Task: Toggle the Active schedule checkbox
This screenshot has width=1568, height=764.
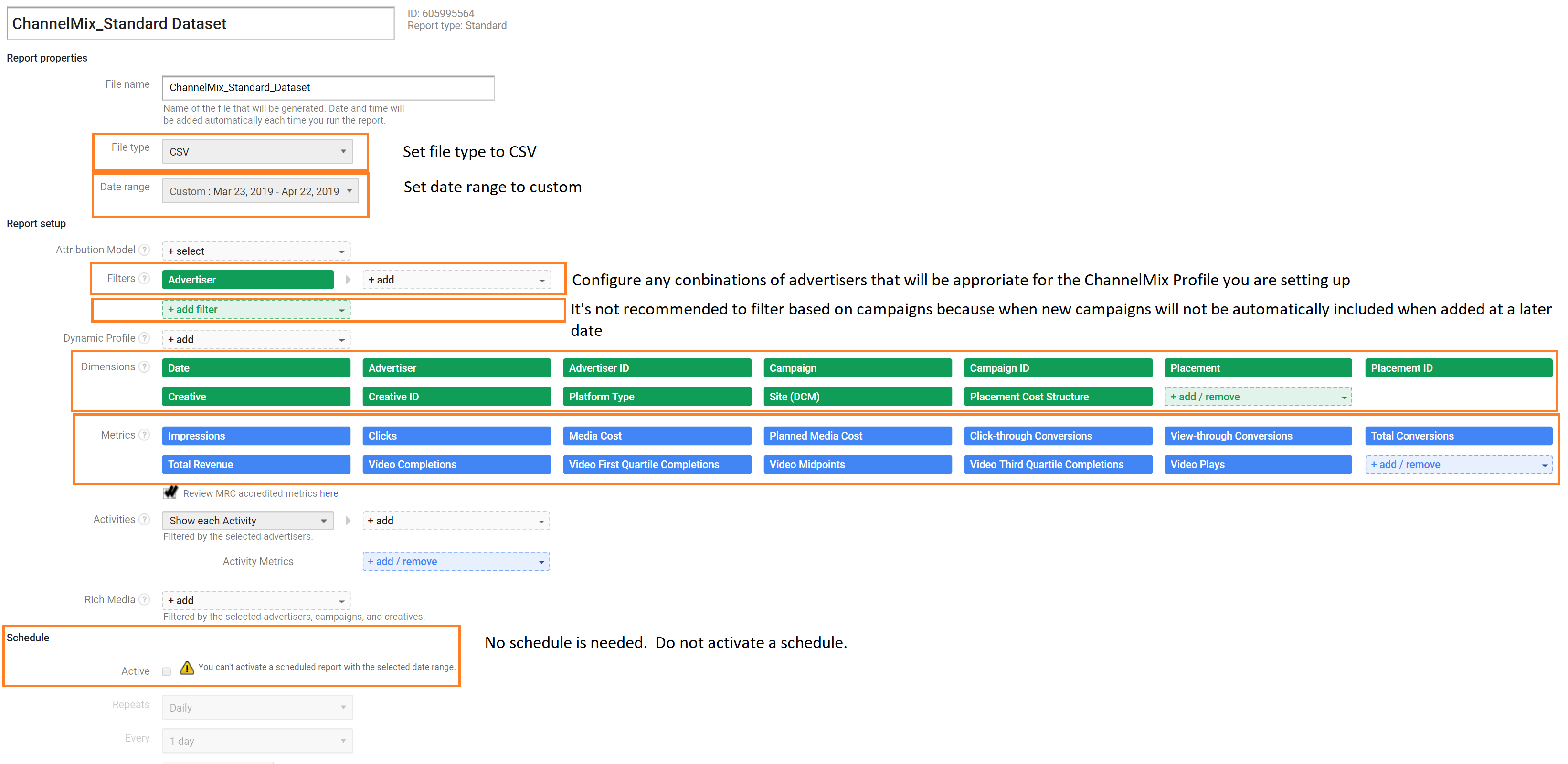Action: click(166, 671)
